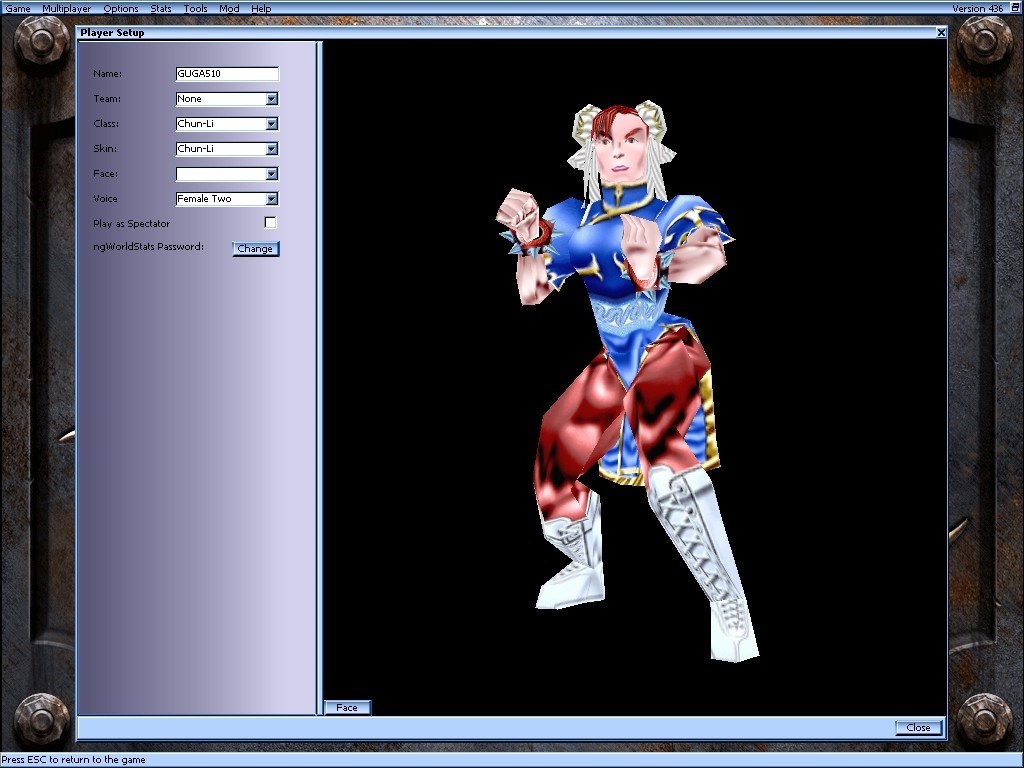Image resolution: width=1024 pixels, height=768 pixels.
Task: Click the window icon beside Version 436
Action: [x=1015, y=8]
